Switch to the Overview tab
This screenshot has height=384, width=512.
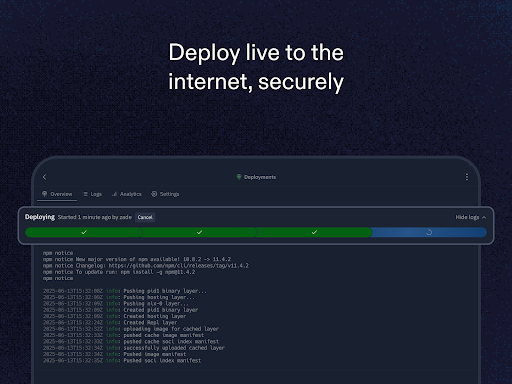pos(57,194)
